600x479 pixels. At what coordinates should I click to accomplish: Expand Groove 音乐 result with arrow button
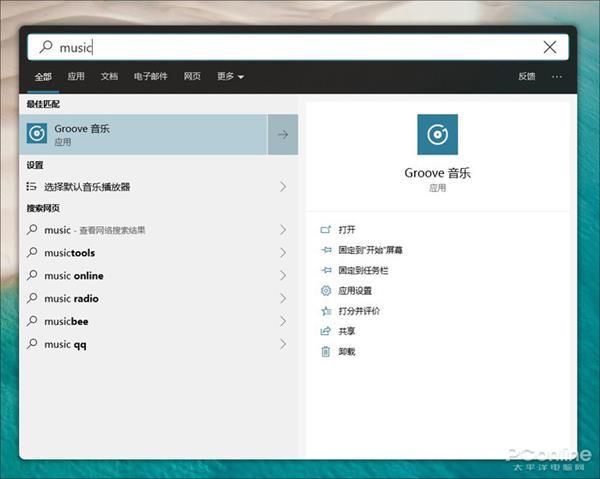(x=283, y=134)
